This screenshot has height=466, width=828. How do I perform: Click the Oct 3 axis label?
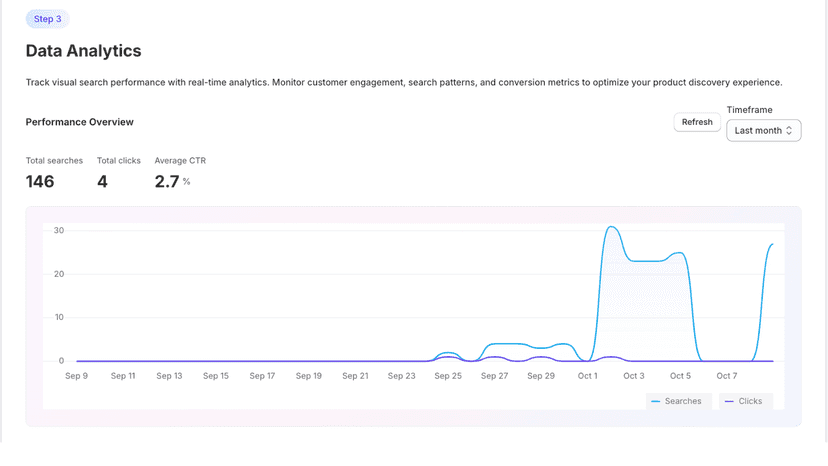tap(634, 376)
